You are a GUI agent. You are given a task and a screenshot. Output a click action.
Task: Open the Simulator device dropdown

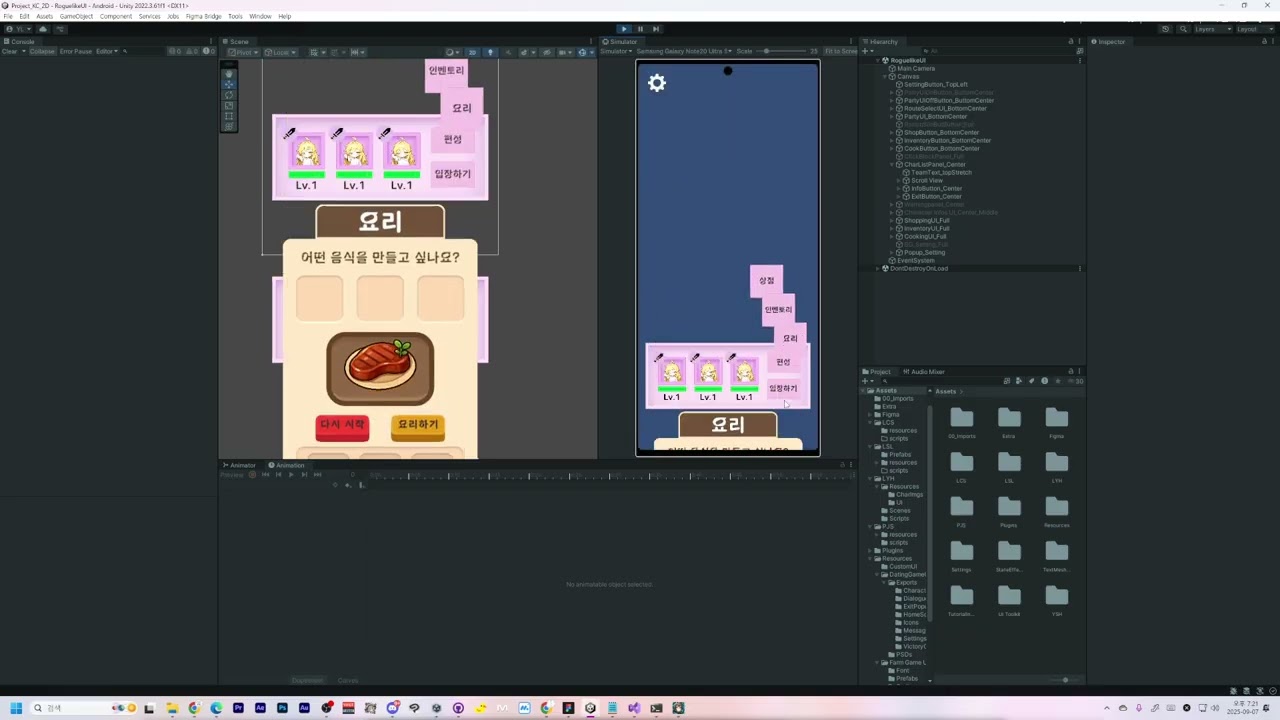(x=685, y=51)
